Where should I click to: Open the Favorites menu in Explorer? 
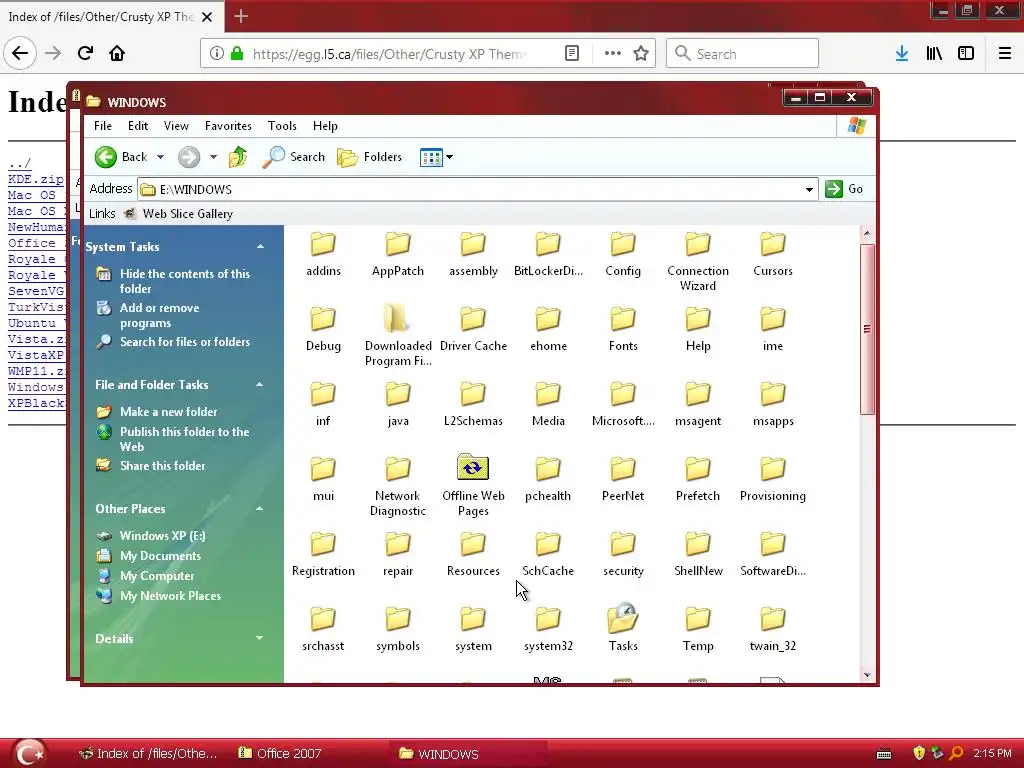click(228, 126)
